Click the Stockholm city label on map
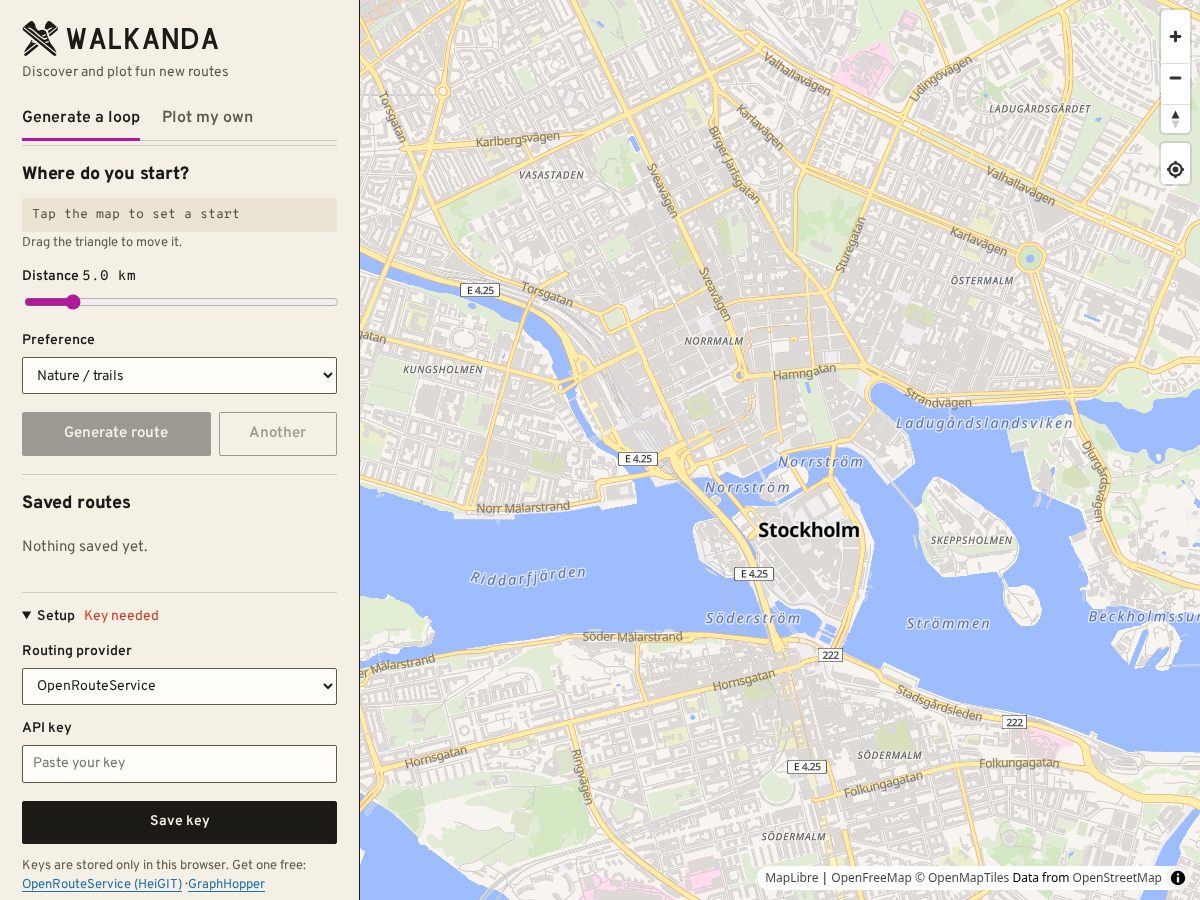The height and width of the screenshot is (900, 1200). click(x=808, y=530)
